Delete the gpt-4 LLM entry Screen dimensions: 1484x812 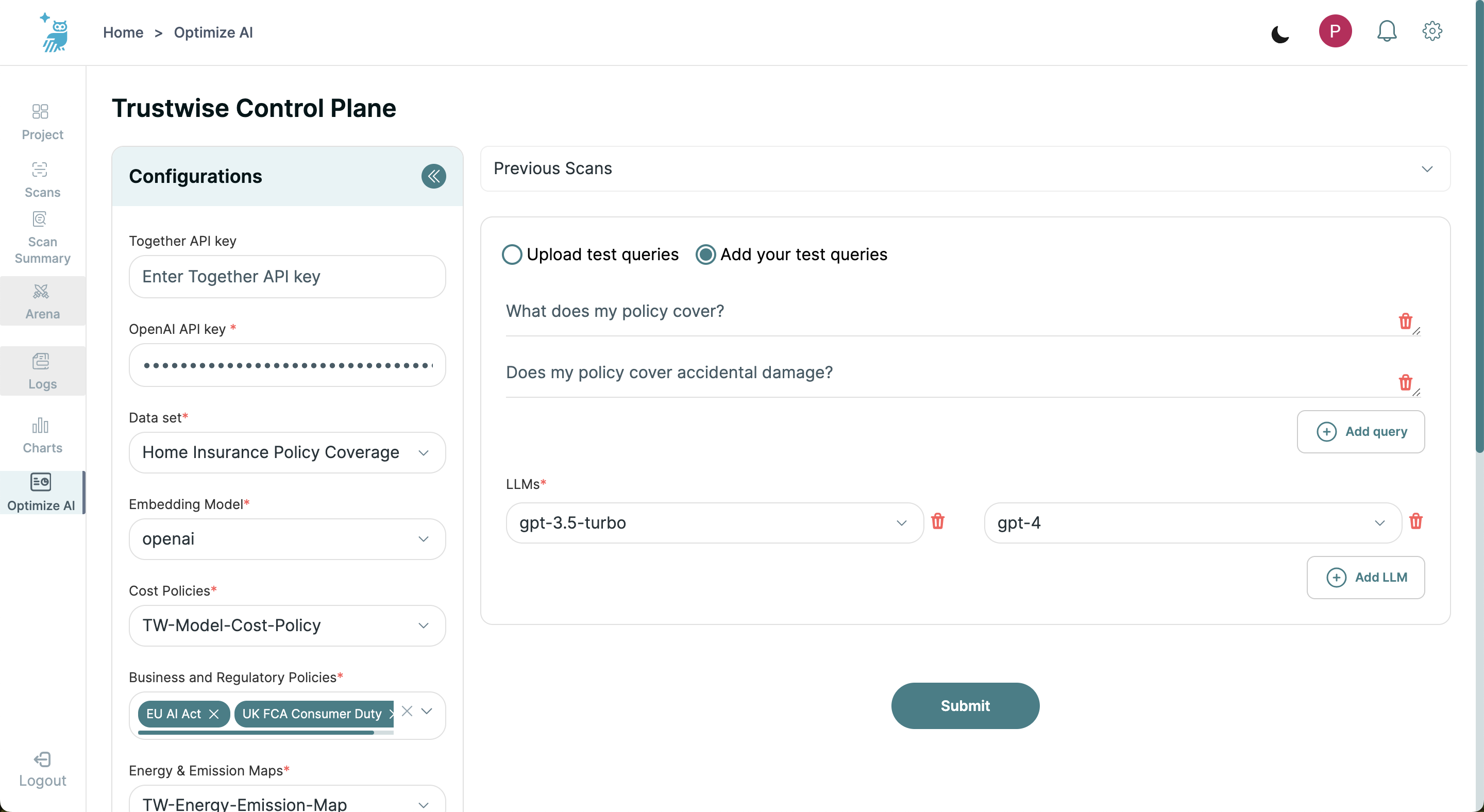click(x=1415, y=521)
